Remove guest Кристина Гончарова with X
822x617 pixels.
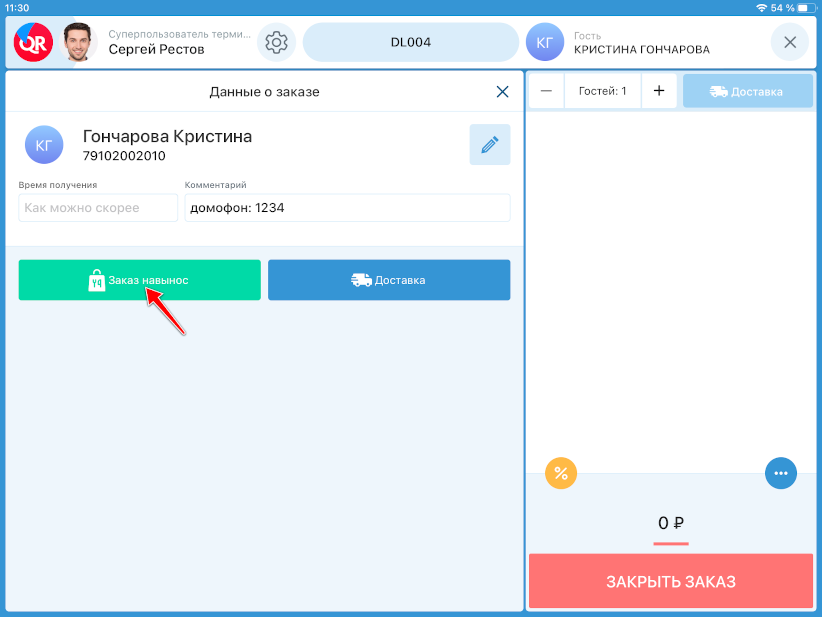pos(790,42)
